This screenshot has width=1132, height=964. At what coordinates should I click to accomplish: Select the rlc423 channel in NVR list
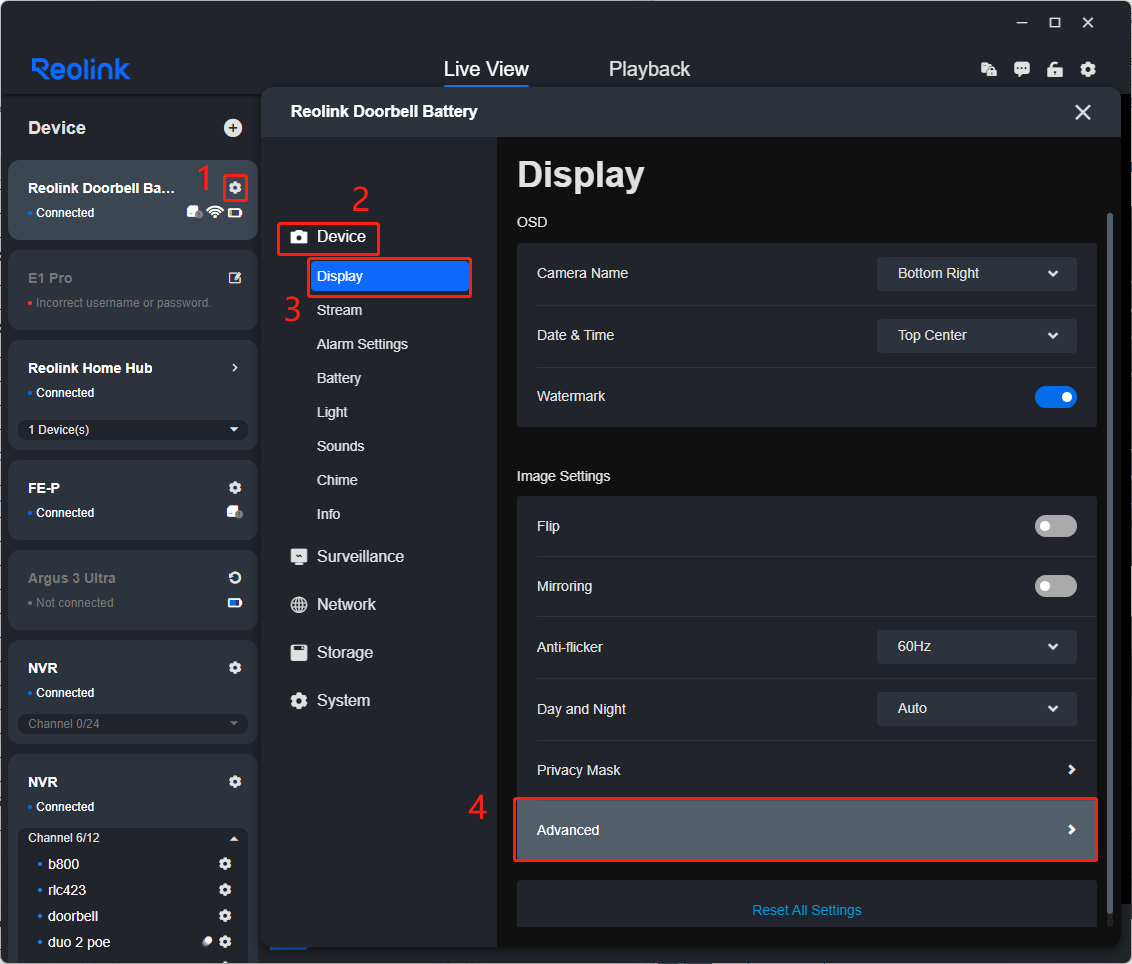pos(67,890)
